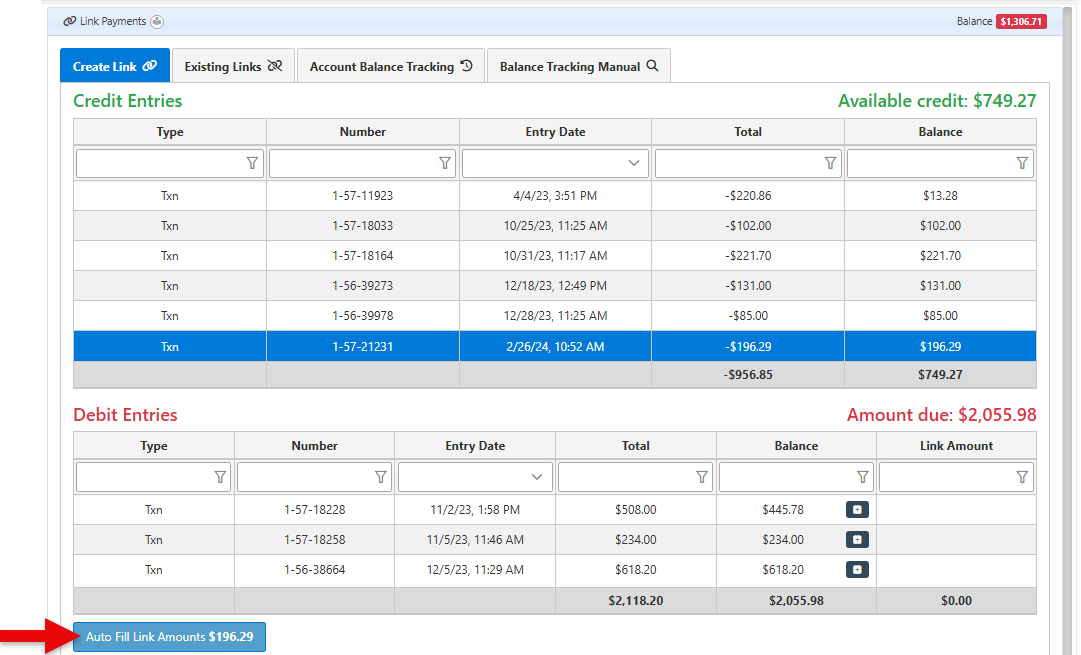Click the filter icon in credit Total column
1081x655 pixels.
pyautogui.click(x=830, y=163)
